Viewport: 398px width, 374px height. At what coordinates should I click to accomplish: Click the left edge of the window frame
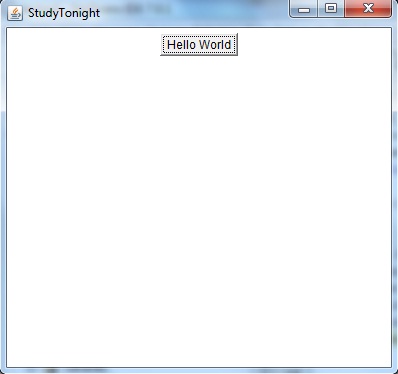[x=3, y=200]
